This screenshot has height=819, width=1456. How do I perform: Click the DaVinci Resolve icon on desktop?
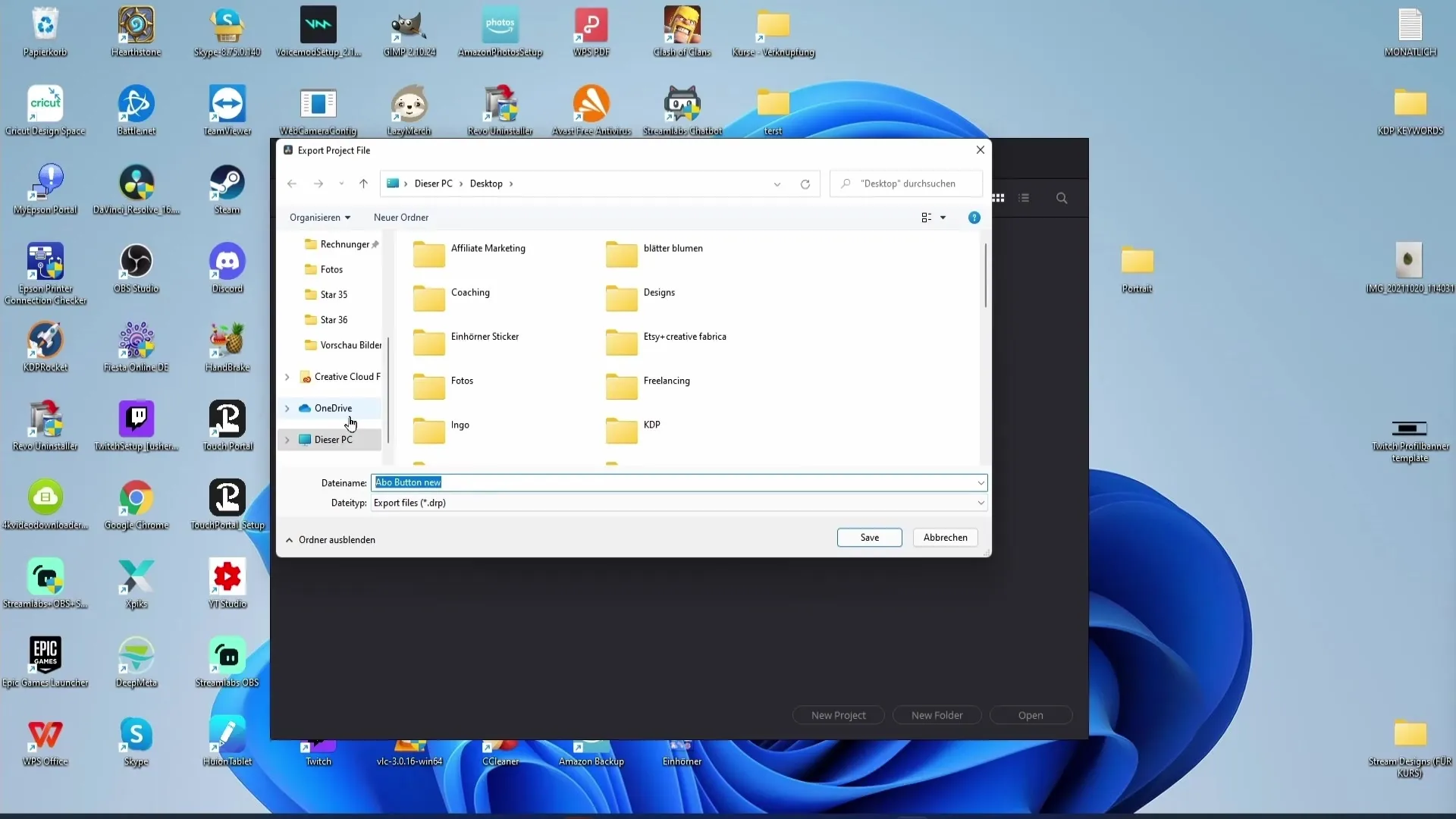pos(136,182)
